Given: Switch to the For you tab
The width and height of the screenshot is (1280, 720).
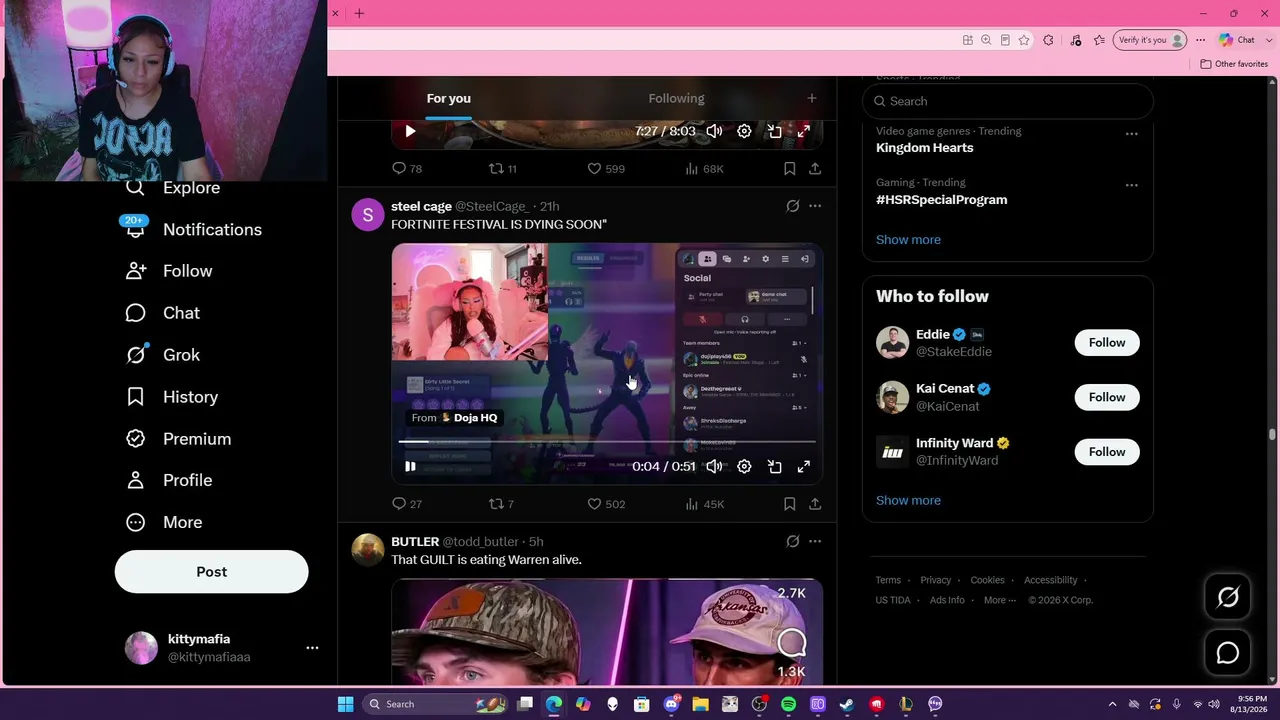Looking at the screenshot, I should (x=449, y=98).
